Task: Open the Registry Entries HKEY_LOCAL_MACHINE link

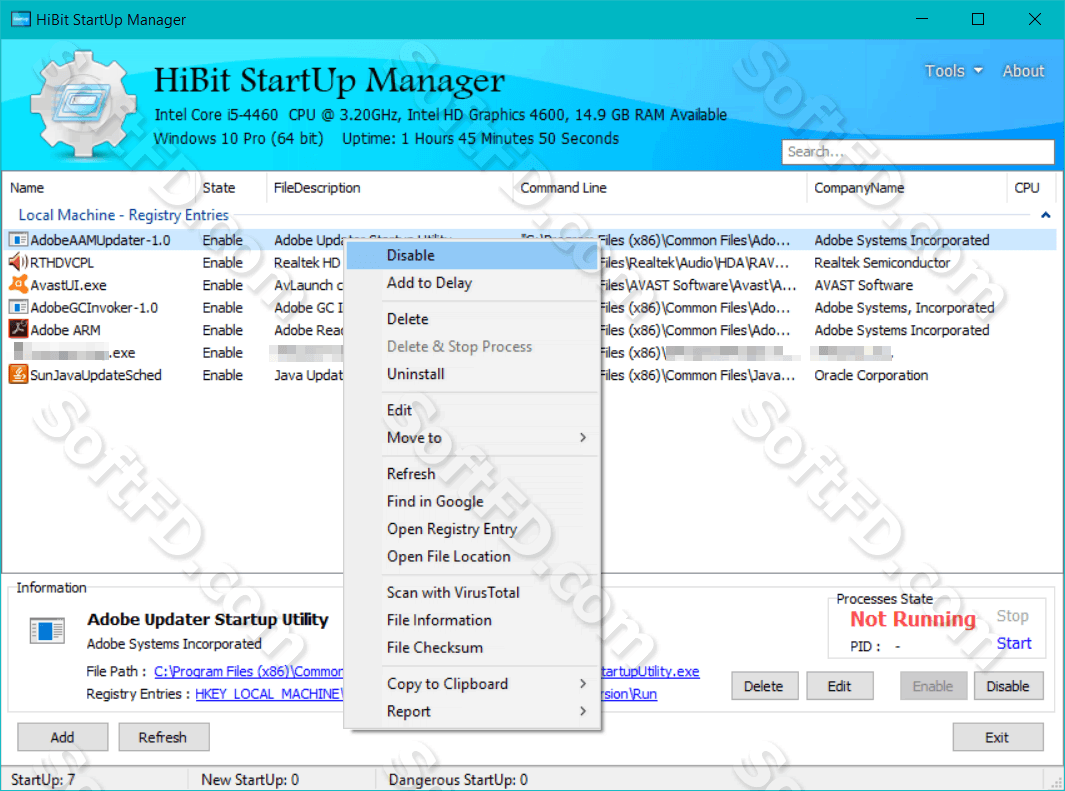Action: point(269,694)
